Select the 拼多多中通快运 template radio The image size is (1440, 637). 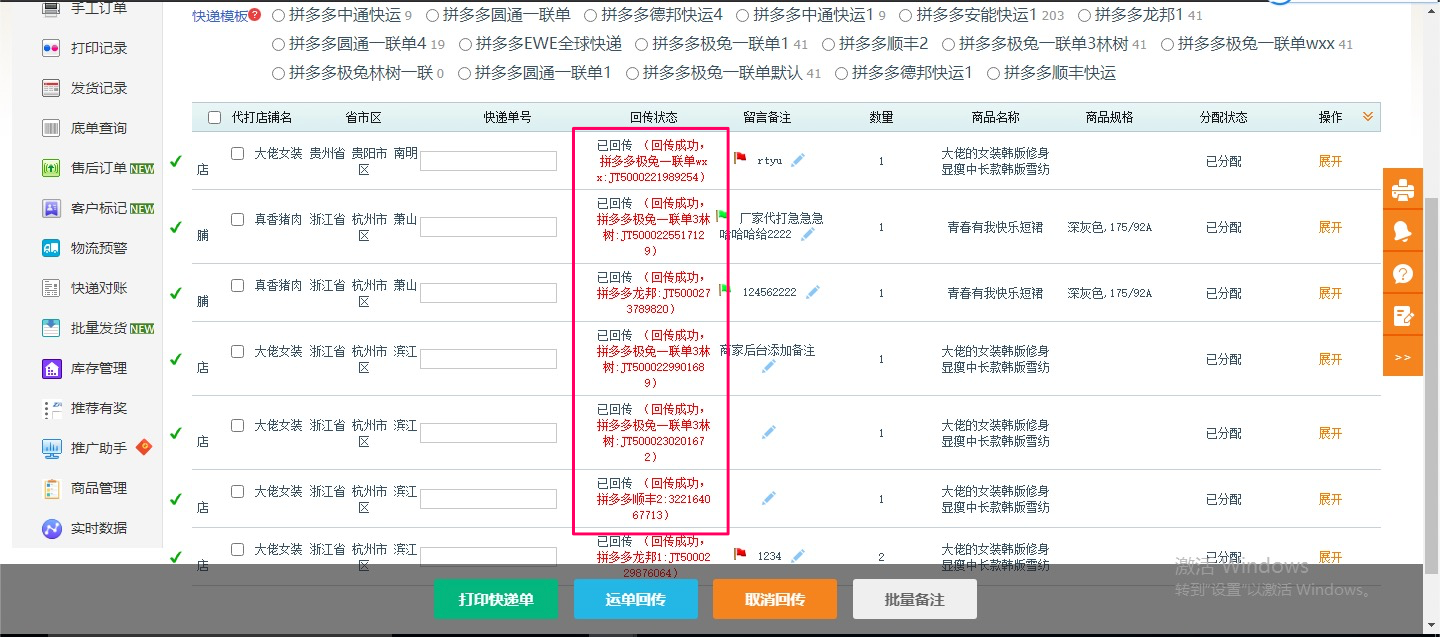tap(278, 15)
